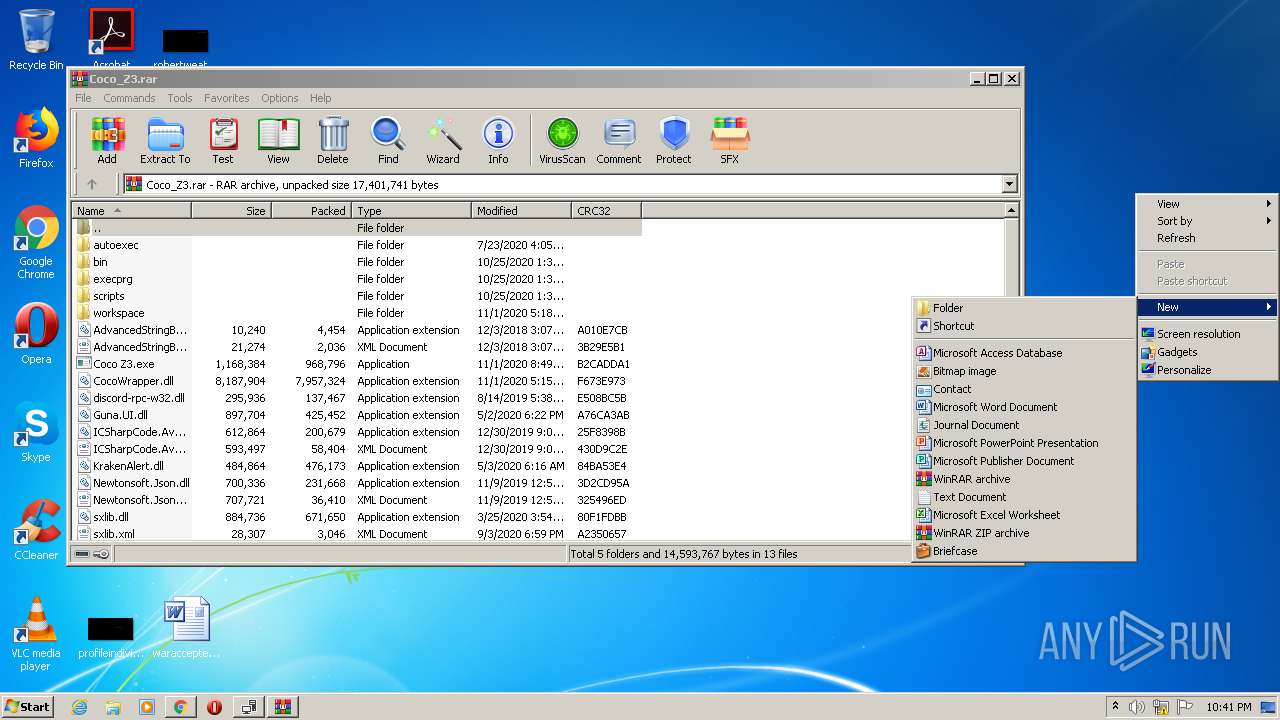Select KrakenAlert.dll file row
Screen dimensions: 1280x720
click(357, 466)
